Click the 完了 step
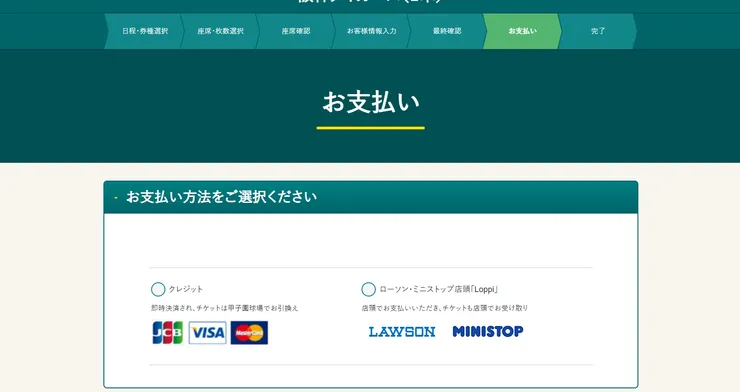Image resolution: width=740 pixels, height=392 pixels. tap(598, 31)
